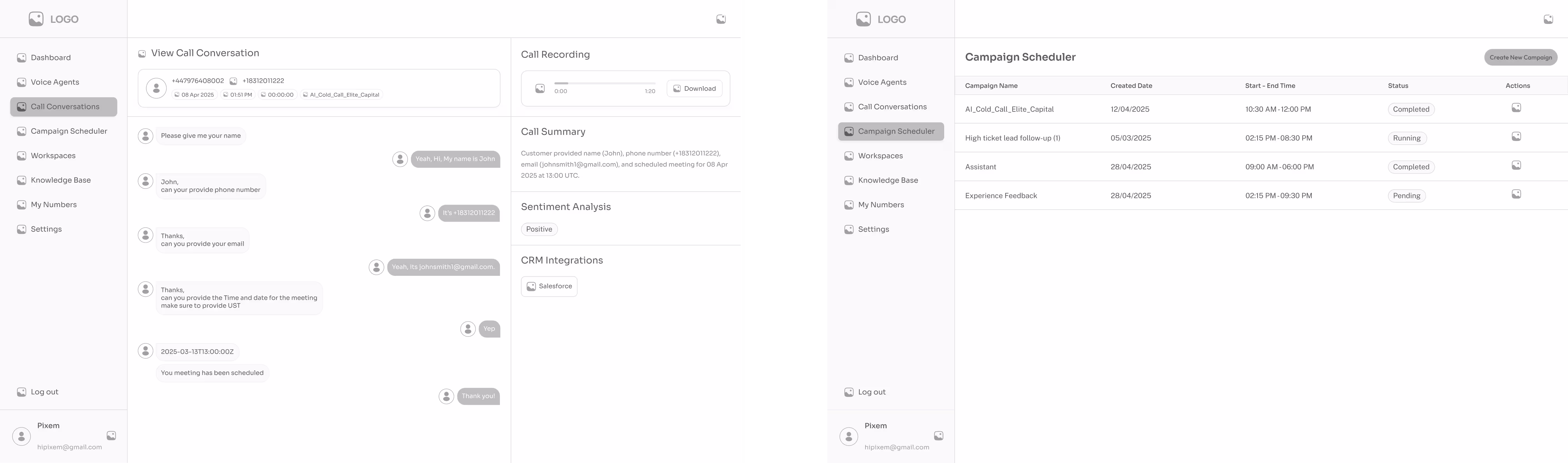Play the call recording audio
The image size is (1568, 463).
[540, 89]
